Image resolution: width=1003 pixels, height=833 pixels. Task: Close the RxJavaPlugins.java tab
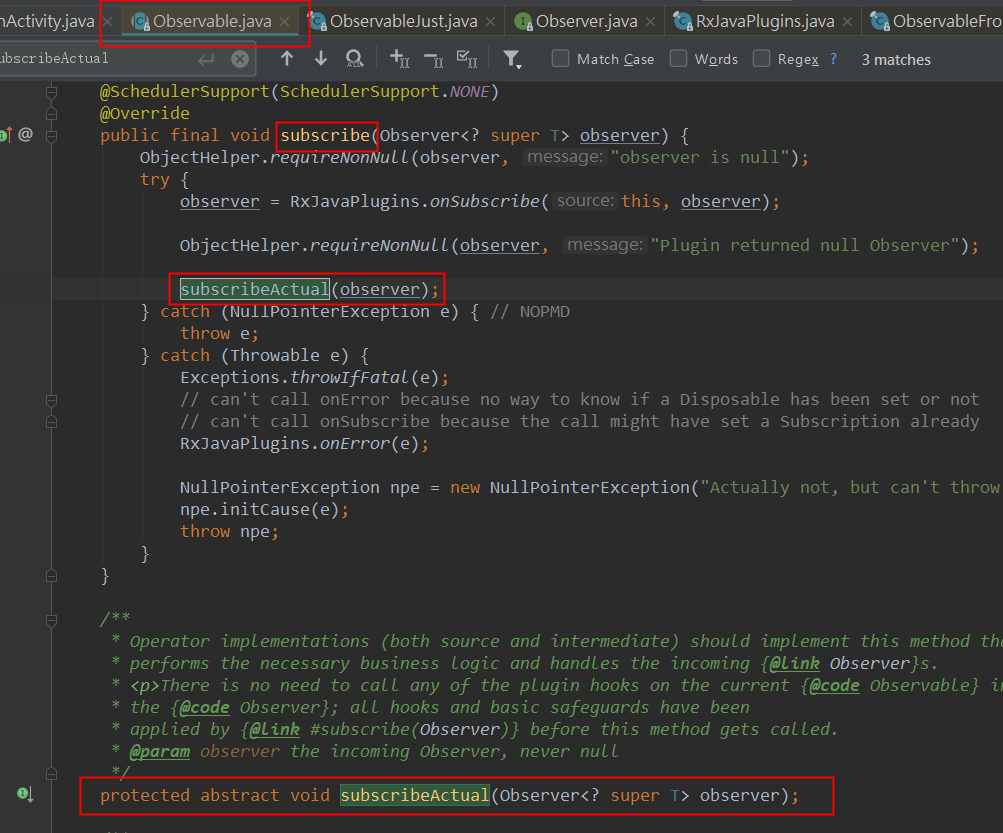click(848, 22)
